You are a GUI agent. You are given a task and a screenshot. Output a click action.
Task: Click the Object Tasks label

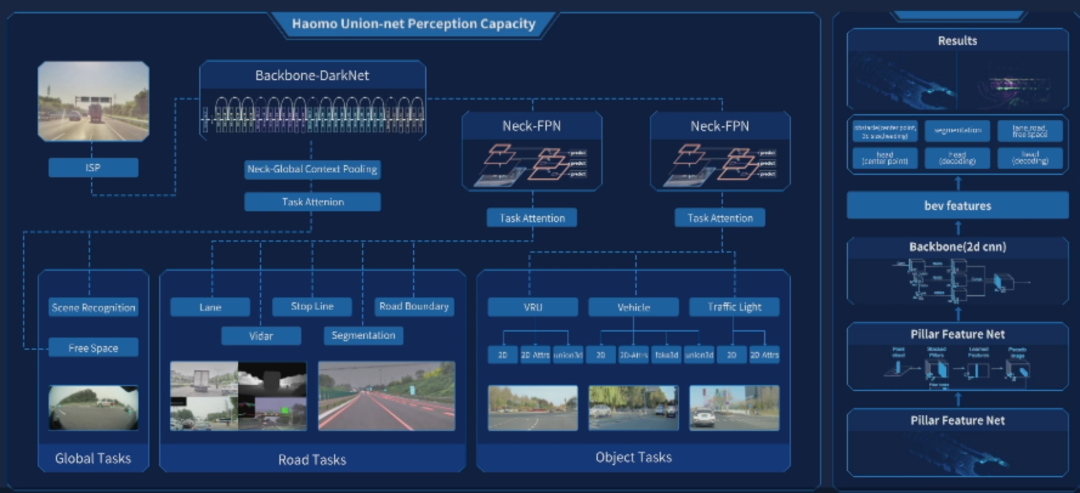coord(634,457)
